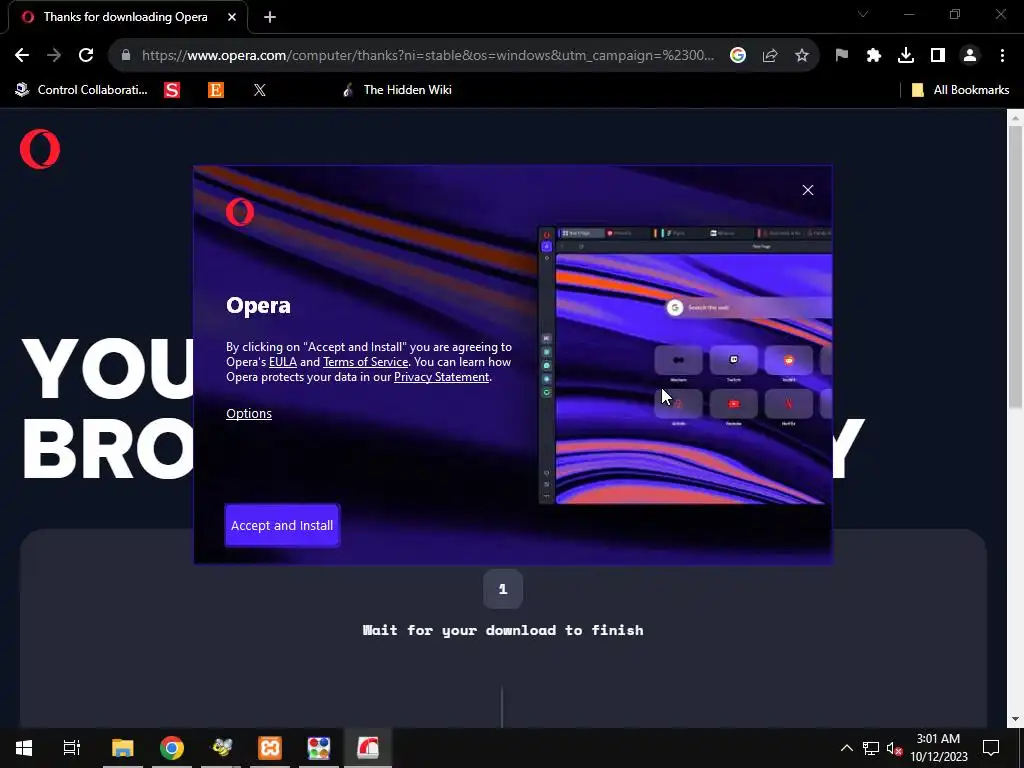Open the orange E bookmark
Screen dimensions: 1024x768
216,90
